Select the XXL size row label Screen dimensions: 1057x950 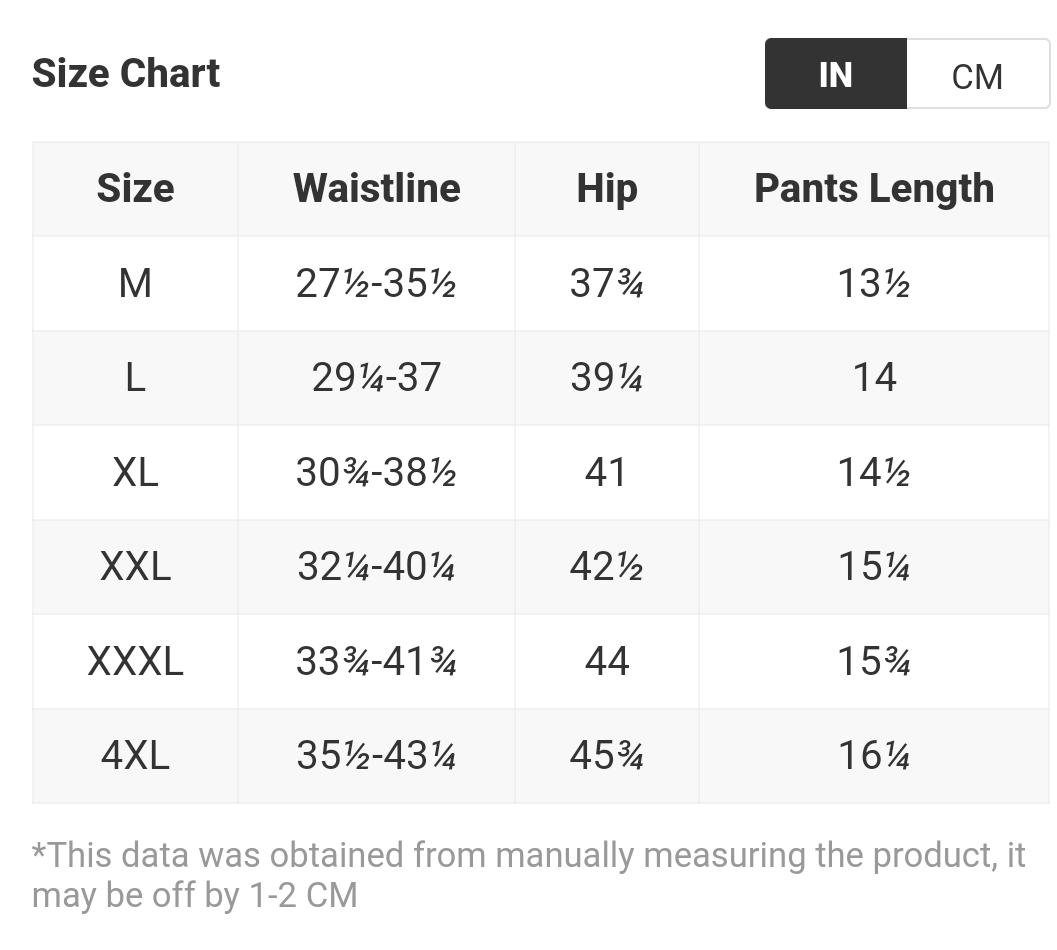[135, 567]
